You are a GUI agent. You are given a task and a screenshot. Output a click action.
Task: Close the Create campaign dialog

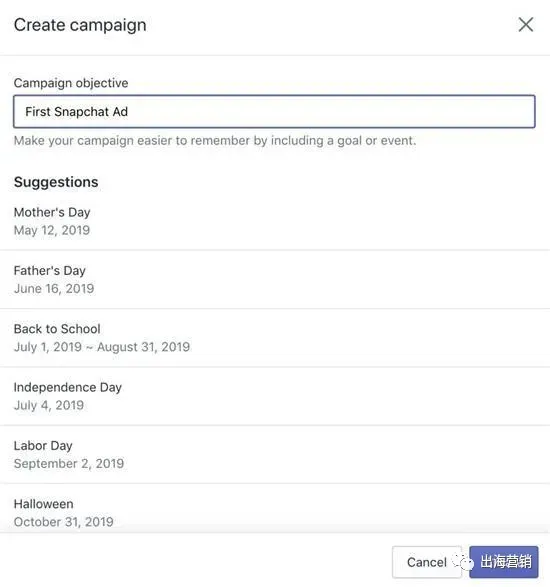pos(526,25)
